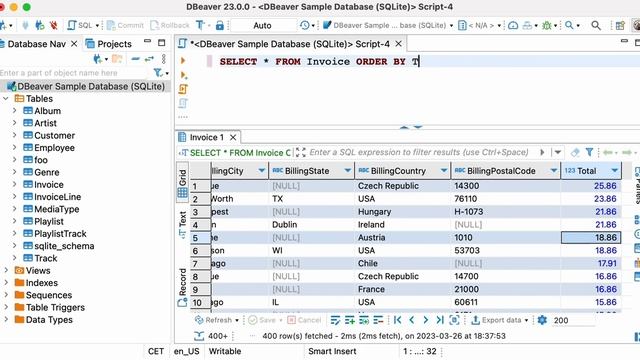
Task: Click the green bug debug icon
Action: click(547, 25)
